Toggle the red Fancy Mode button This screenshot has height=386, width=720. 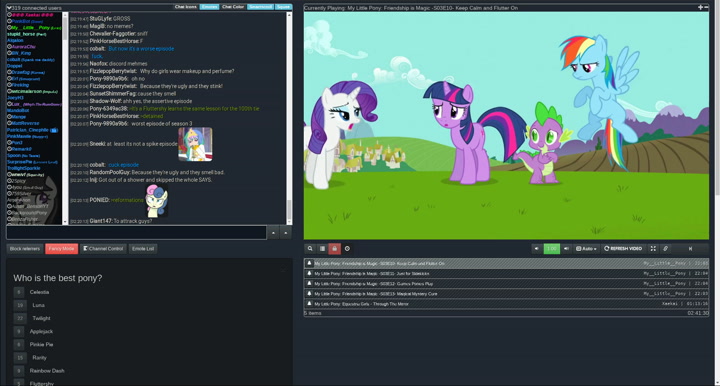[x=62, y=249]
